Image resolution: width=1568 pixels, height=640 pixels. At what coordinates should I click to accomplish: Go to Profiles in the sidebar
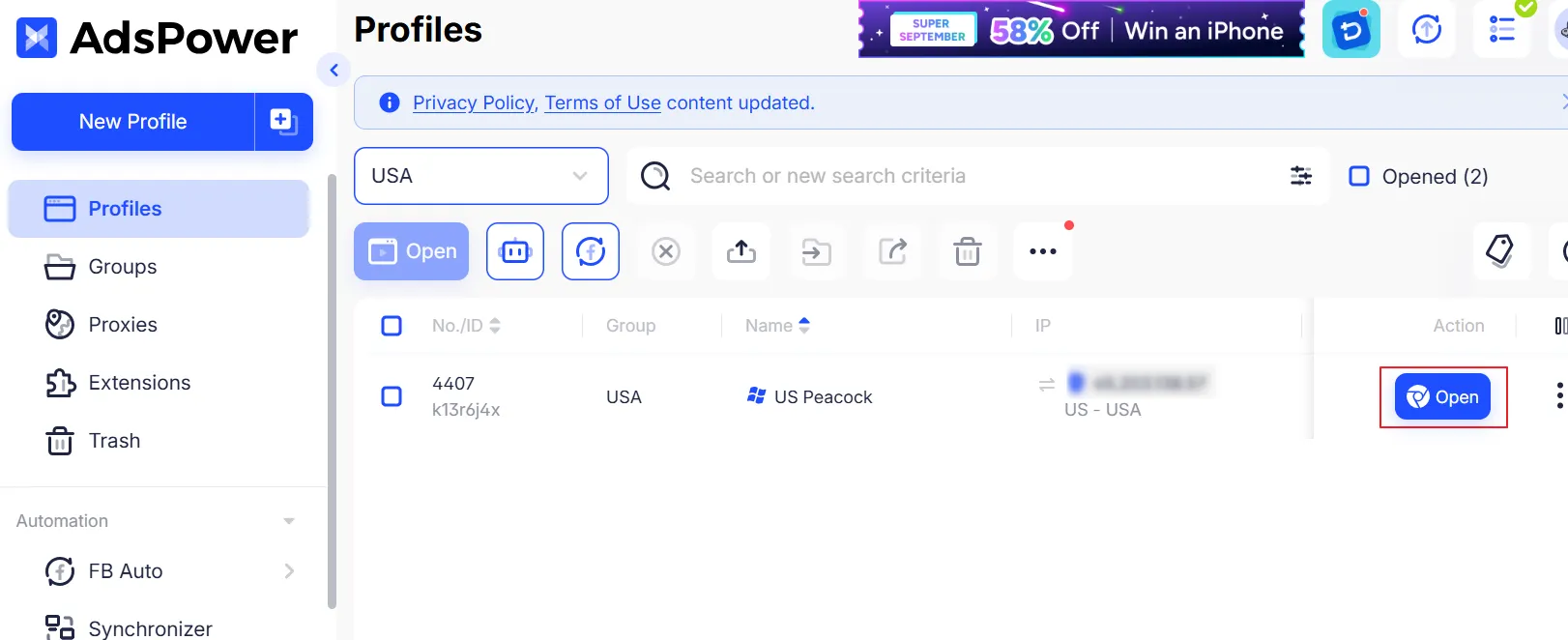tap(159, 209)
